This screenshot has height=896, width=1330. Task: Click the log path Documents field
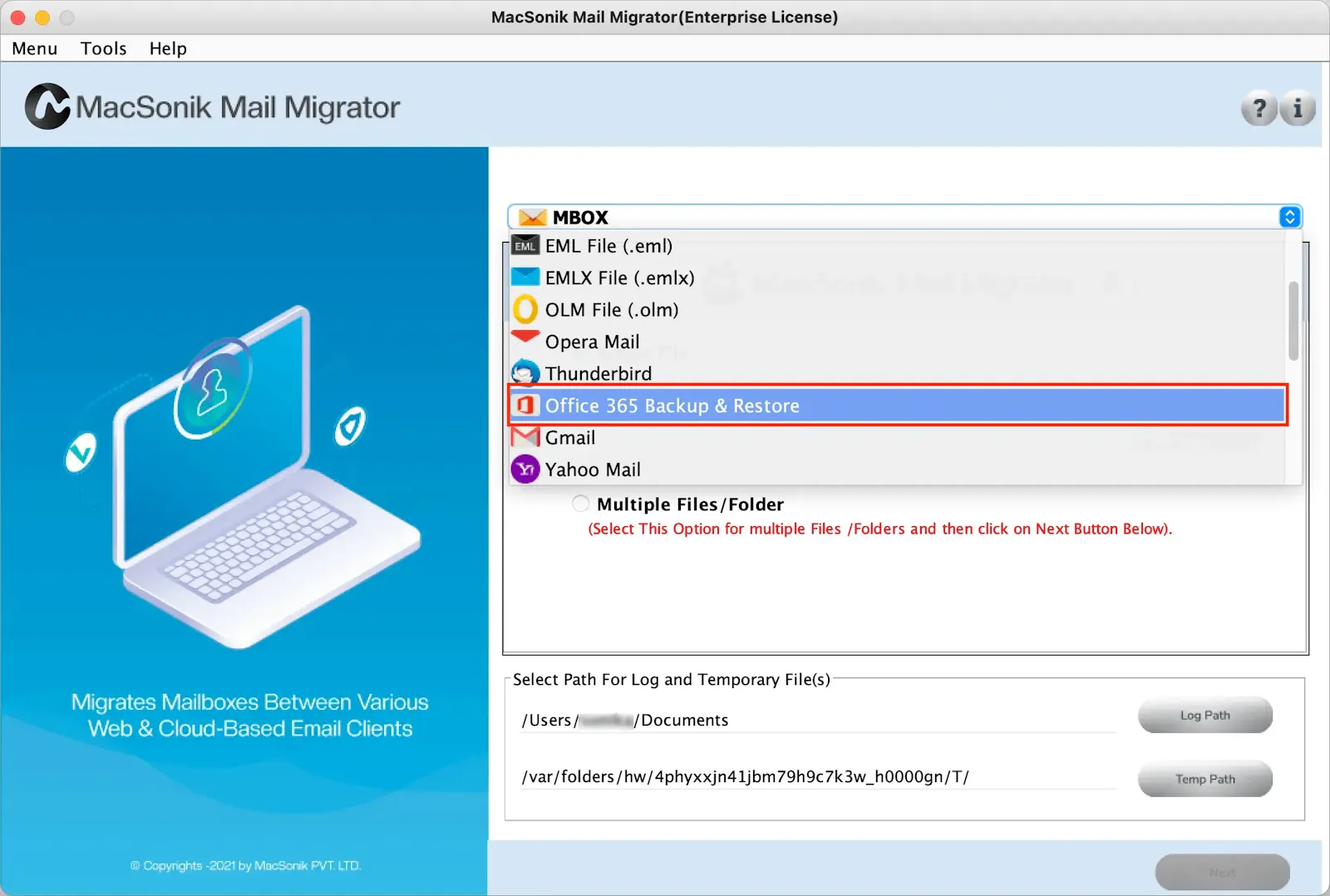click(818, 720)
